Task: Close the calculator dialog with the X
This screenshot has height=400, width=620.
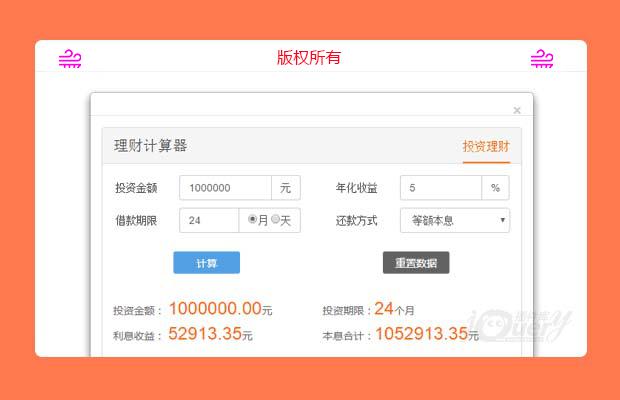Action: [x=517, y=110]
